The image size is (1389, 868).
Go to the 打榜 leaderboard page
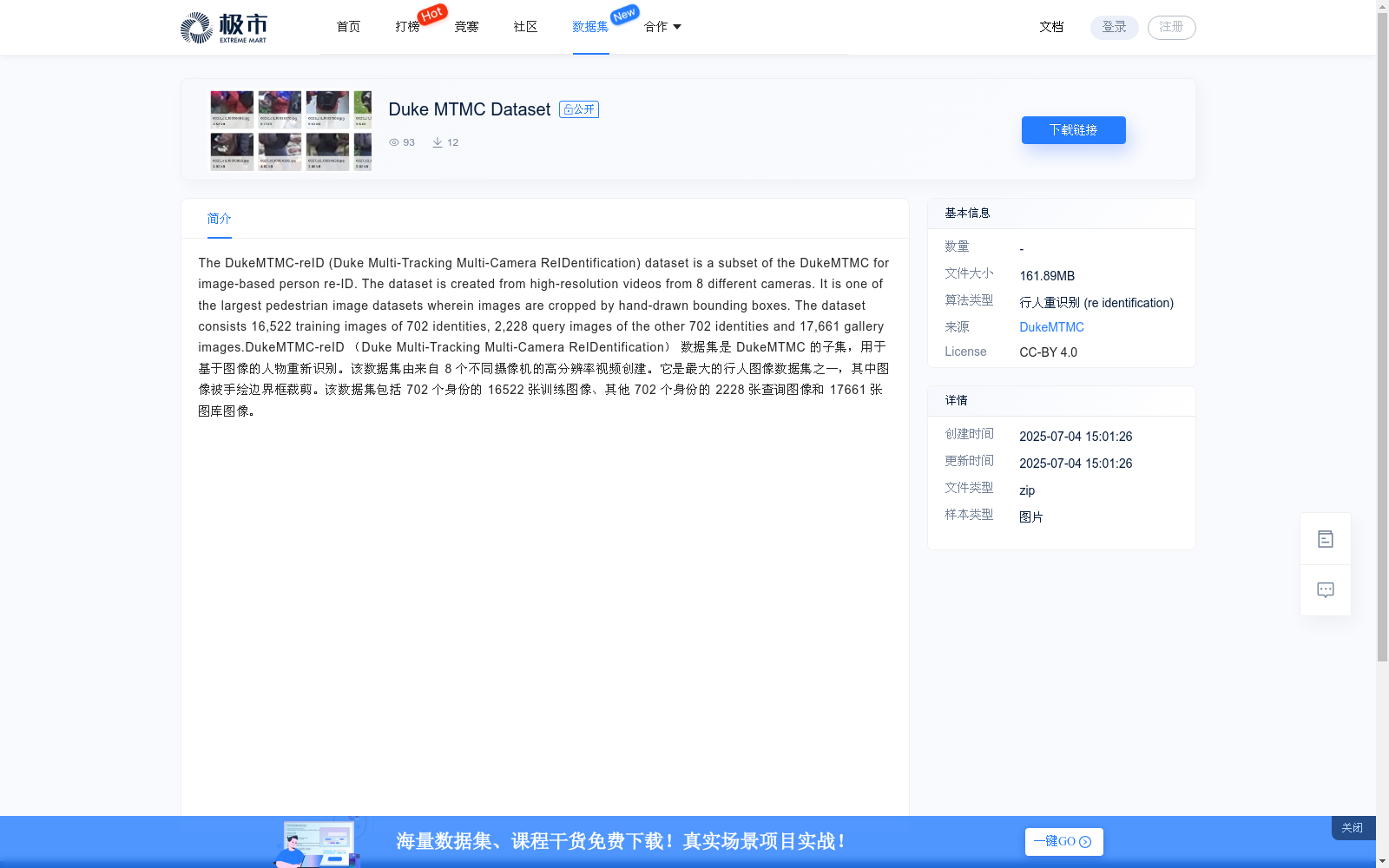tap(407, 27)
